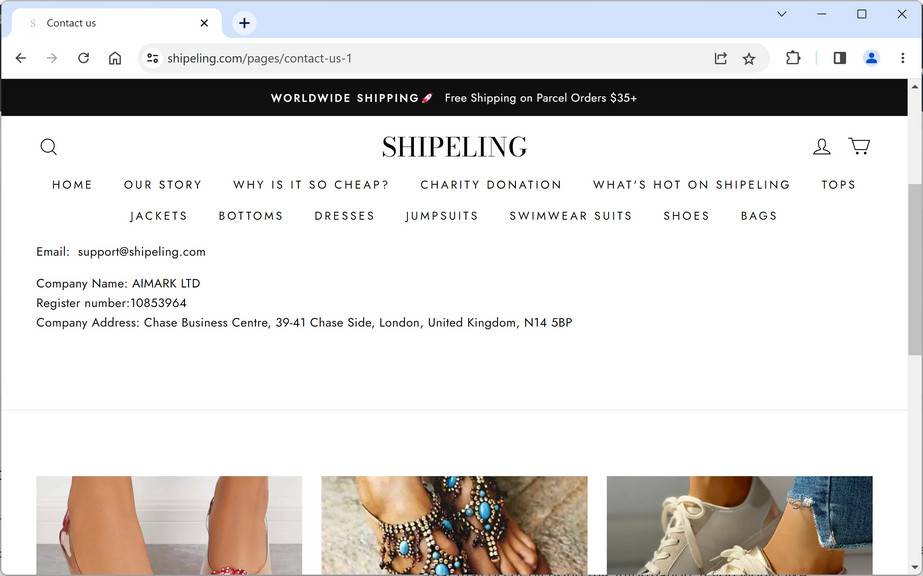Select the CHARITY DONATION menu link

[491, 185]
